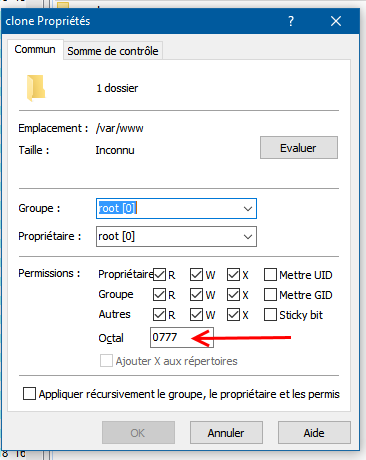
Task: Click the yellow folder icon
Action: pos(36,88)
